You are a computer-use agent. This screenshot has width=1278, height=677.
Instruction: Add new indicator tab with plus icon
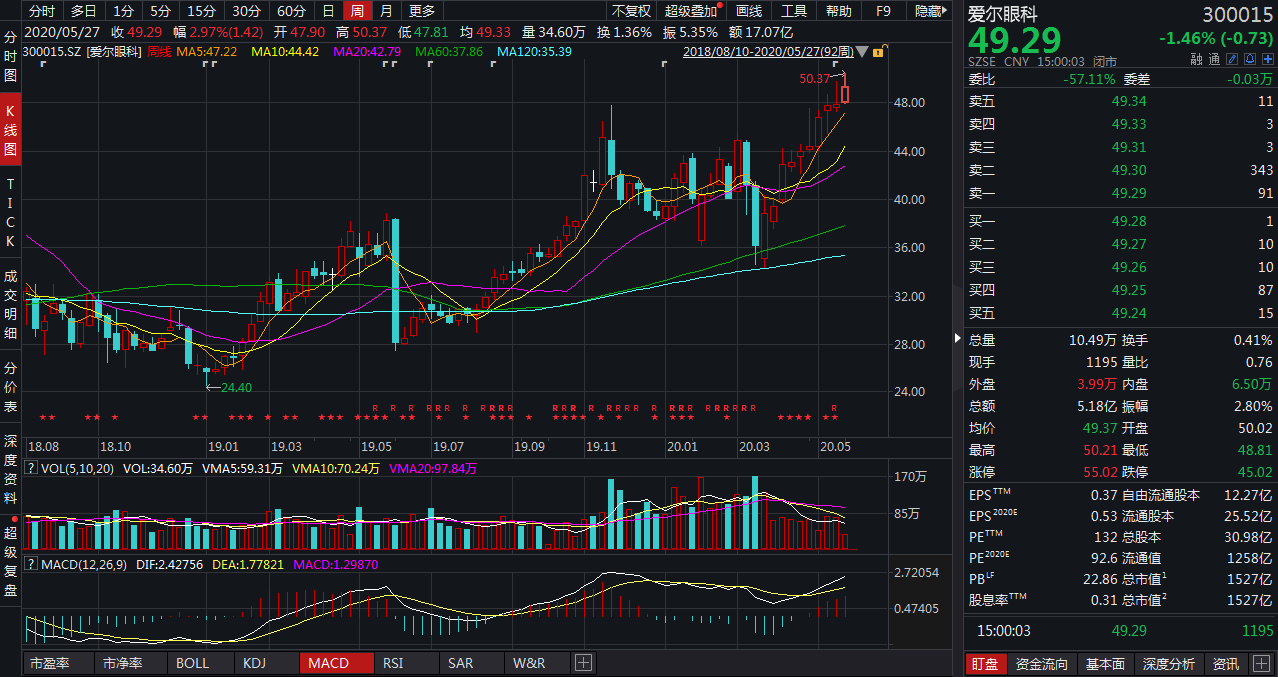click(583, 663)
